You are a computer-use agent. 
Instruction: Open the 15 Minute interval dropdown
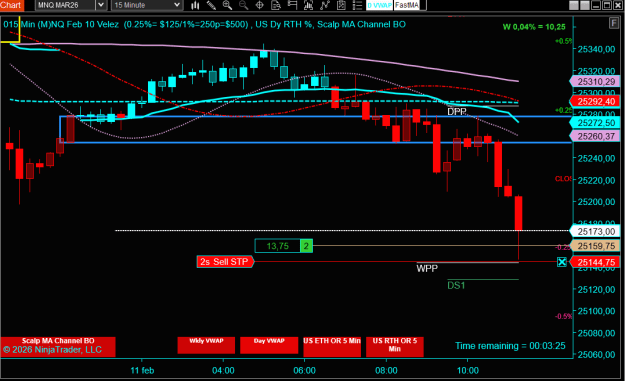147,5
